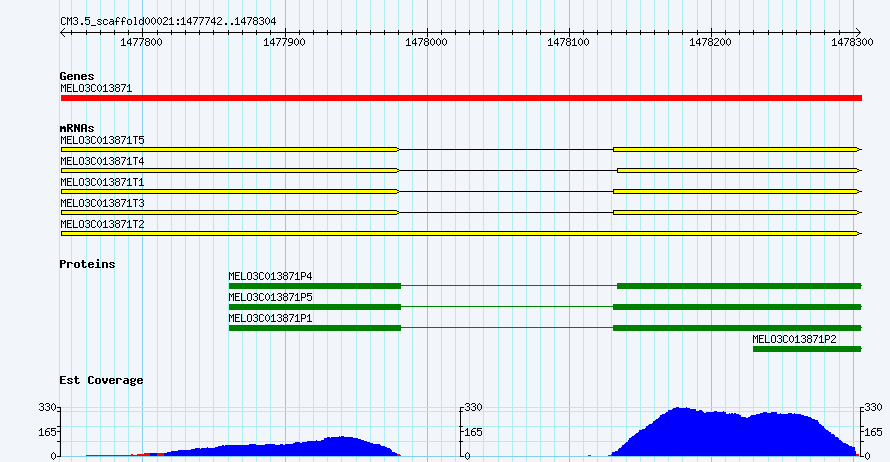Click the Genes track heading
The image size is (890, 462).
(77, 76)
